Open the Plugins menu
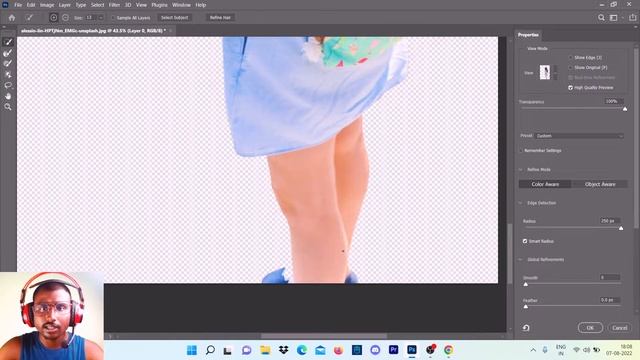The height and width of the screenshot is (360, 640). [x=159, y=5]
